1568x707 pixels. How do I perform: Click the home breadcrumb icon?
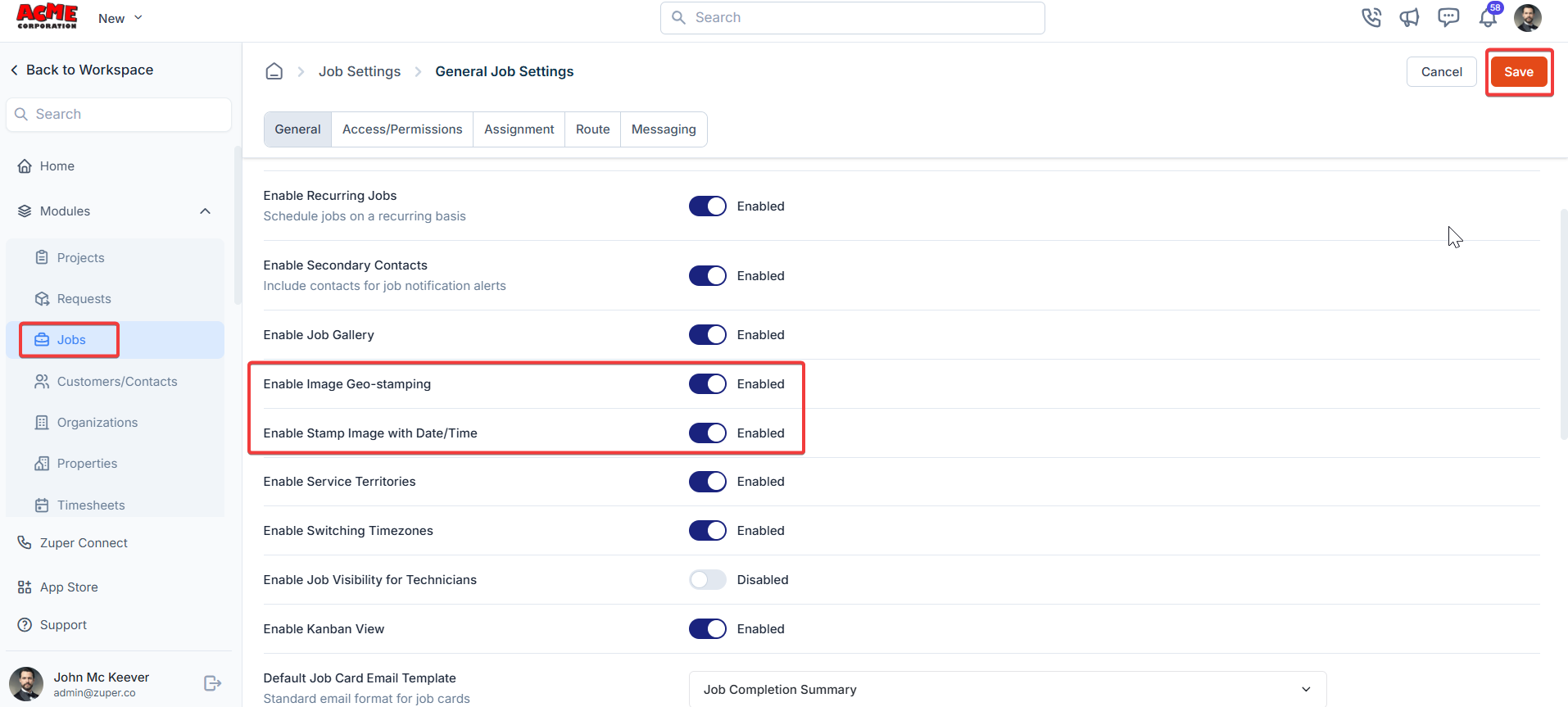coord(274,71)
